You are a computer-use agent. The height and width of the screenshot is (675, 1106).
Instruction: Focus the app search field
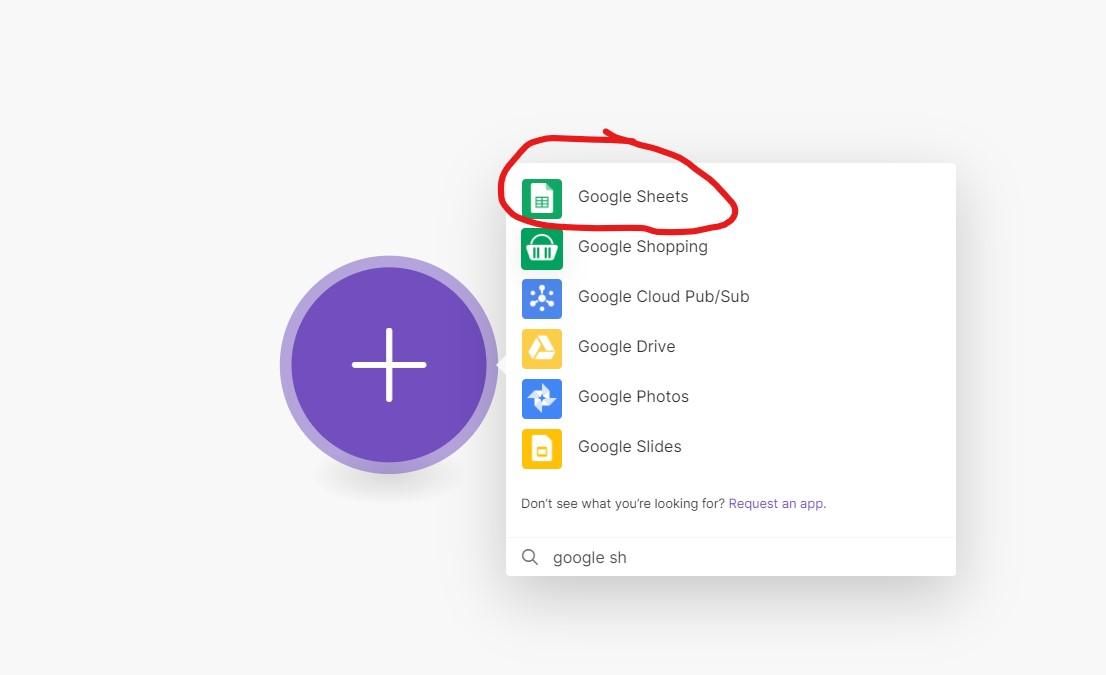731,557
